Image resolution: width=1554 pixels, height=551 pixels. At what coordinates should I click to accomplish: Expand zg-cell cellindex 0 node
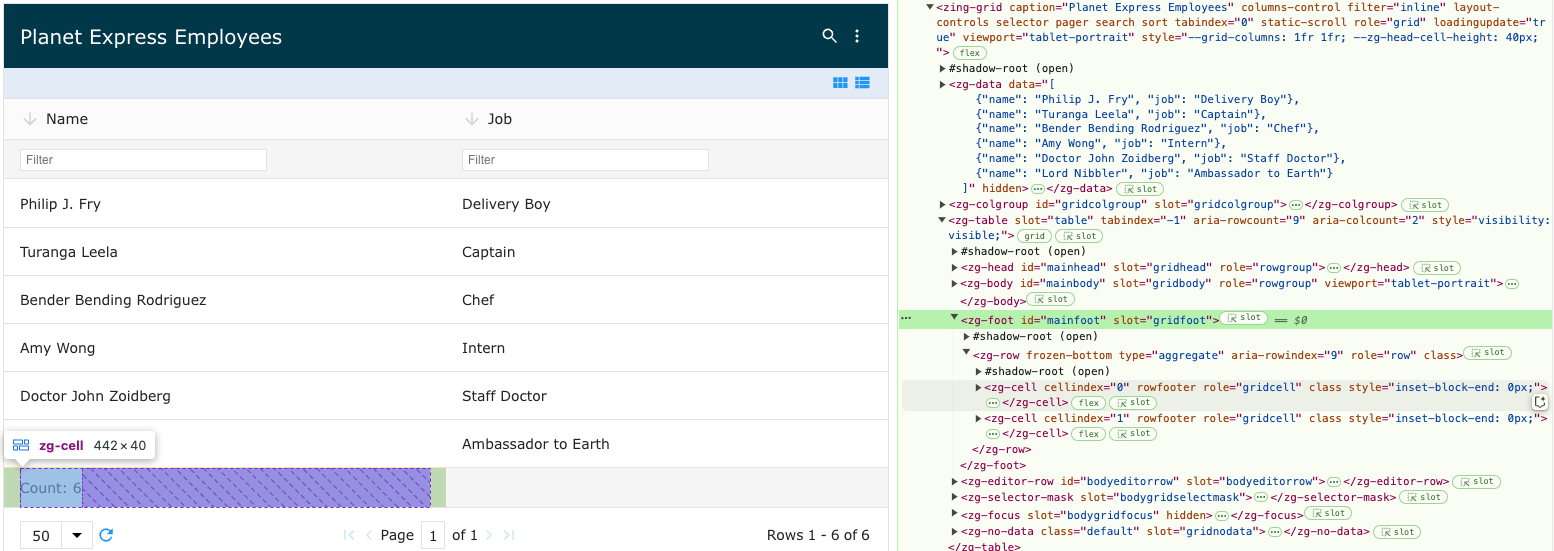978,387
